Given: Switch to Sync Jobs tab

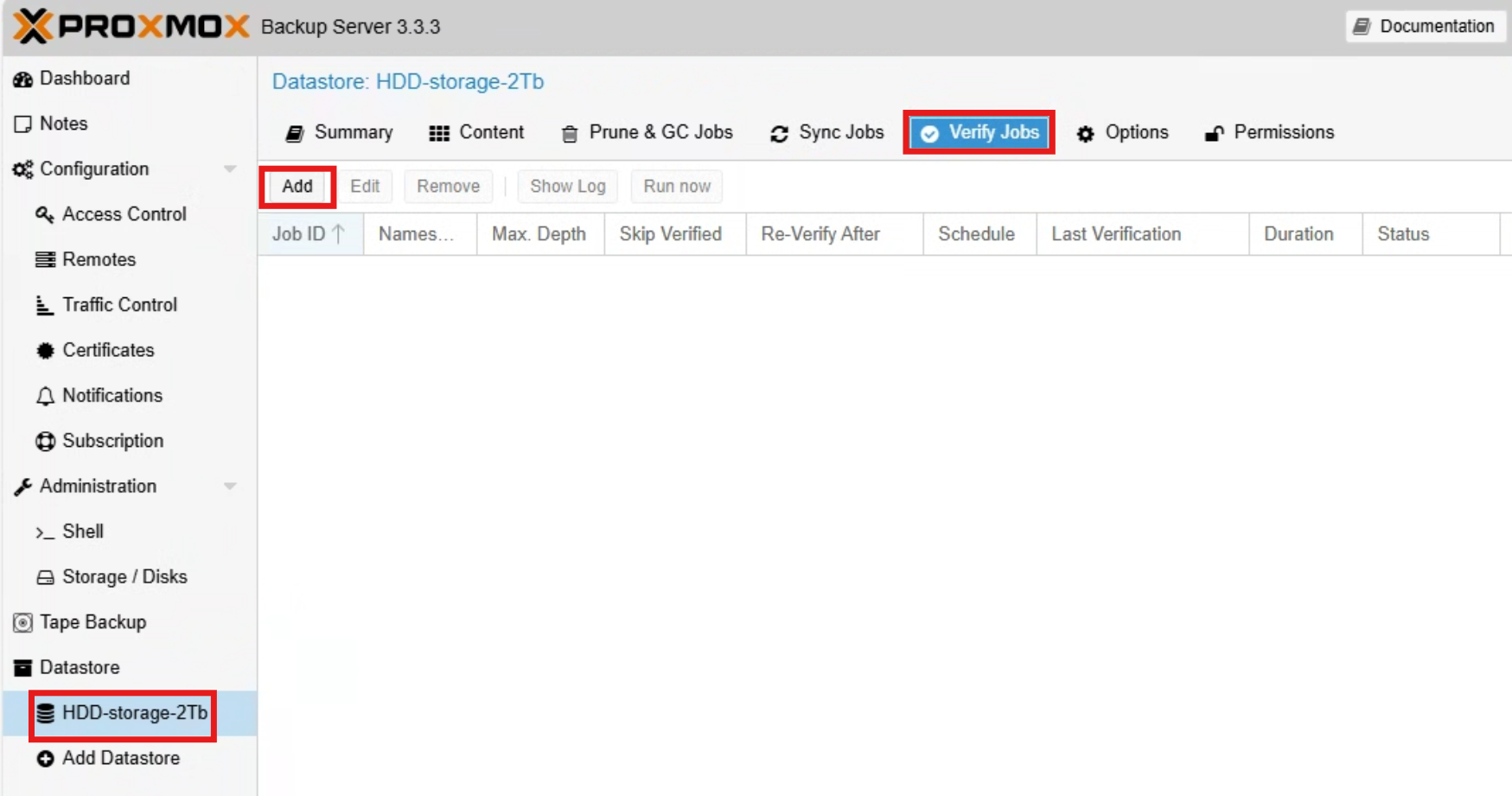Looking at the screenshot, I should click(x=826, y=132).
